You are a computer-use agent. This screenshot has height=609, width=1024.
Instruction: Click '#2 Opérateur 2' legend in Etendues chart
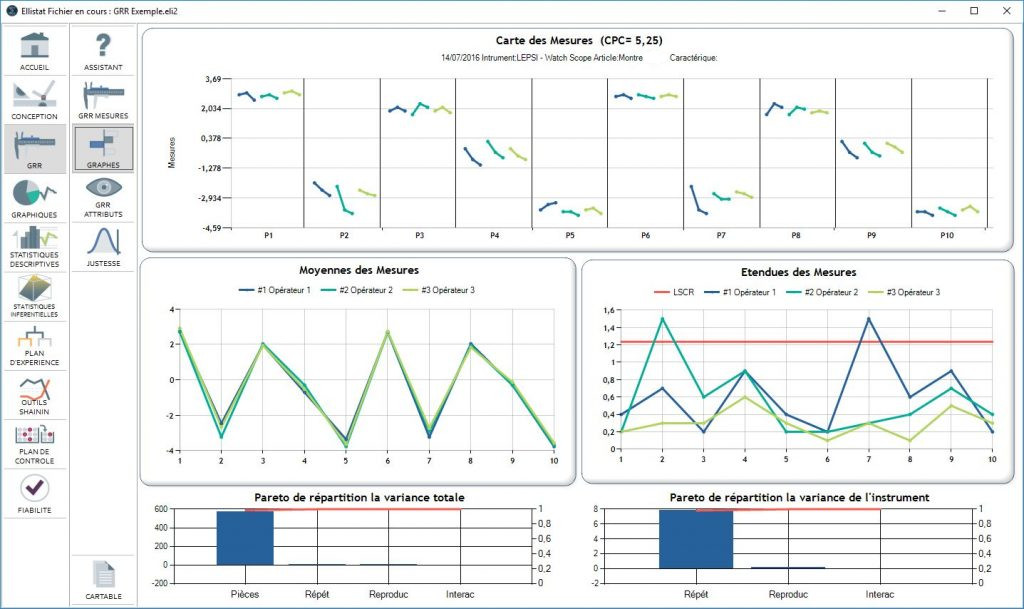823,292
